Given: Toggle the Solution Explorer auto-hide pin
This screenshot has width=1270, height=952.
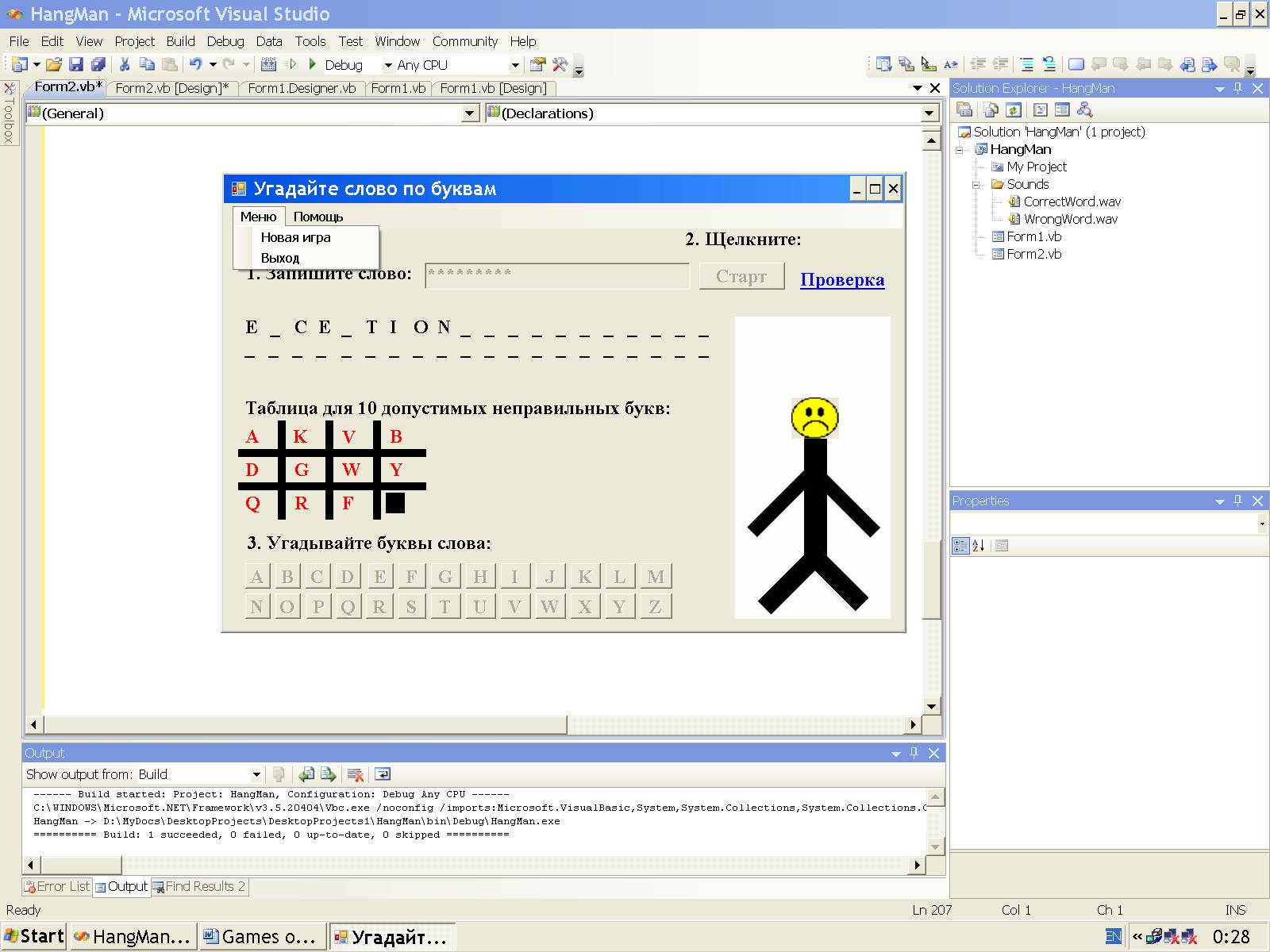Looking at the screenshot, I should pos(1238,89).
